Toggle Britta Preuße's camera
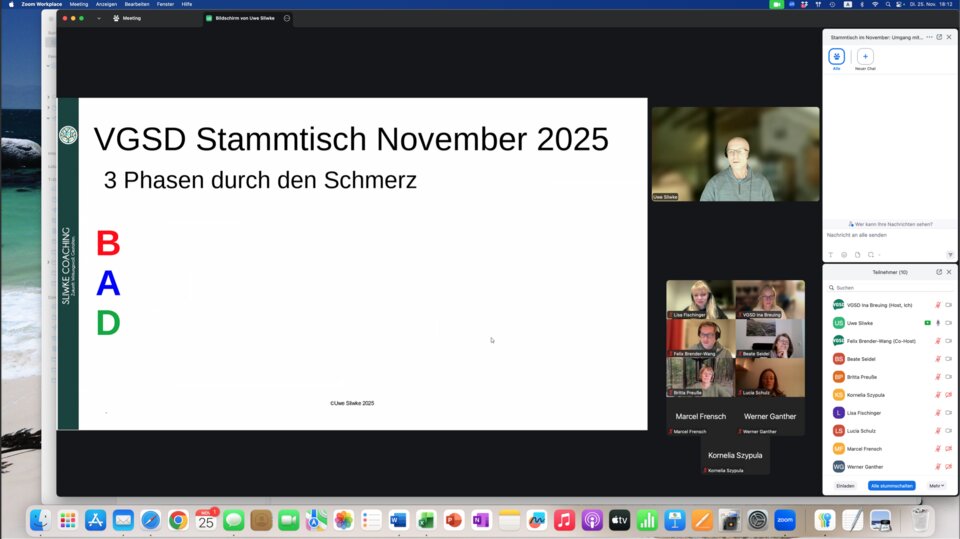Screen dimensions: 960x539 pos(948,377)
